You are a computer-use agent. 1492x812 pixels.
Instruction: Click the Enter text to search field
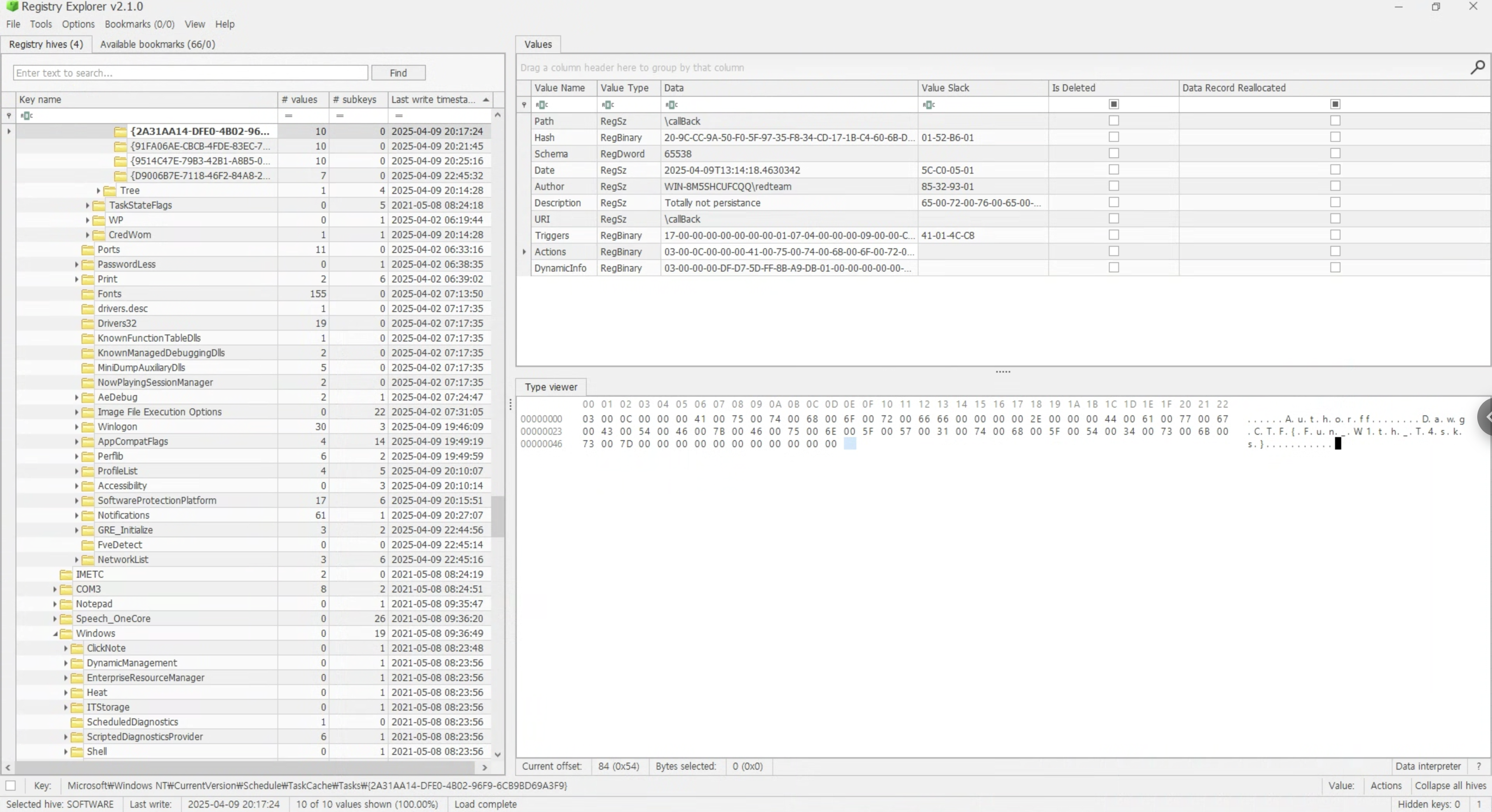point(190,72)
